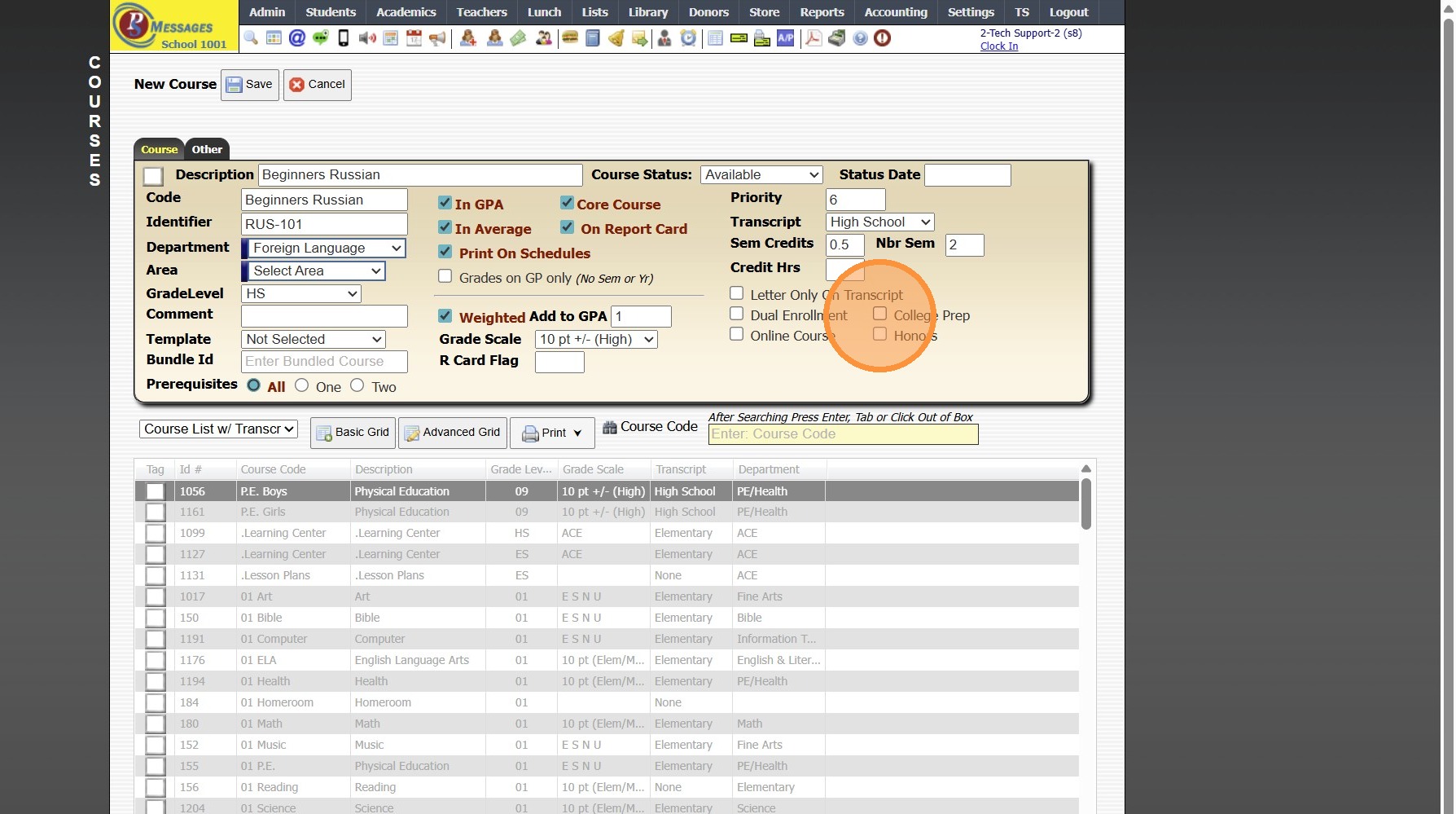Click the mobile phone toolbar icon
The image size is (1456, 814).
(x=344, y=38)
